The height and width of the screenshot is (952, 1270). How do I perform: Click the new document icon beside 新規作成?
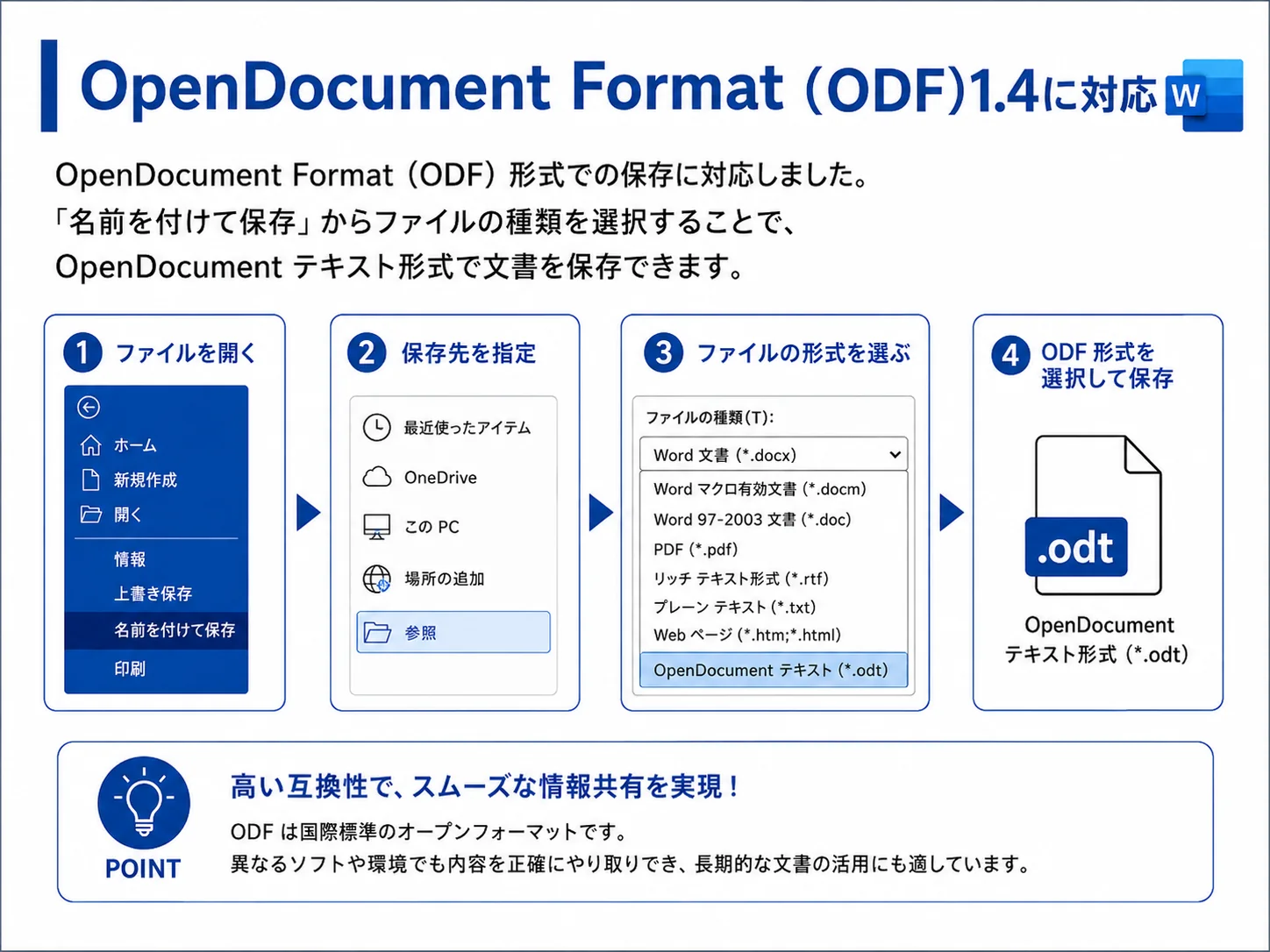pos(90,480)
